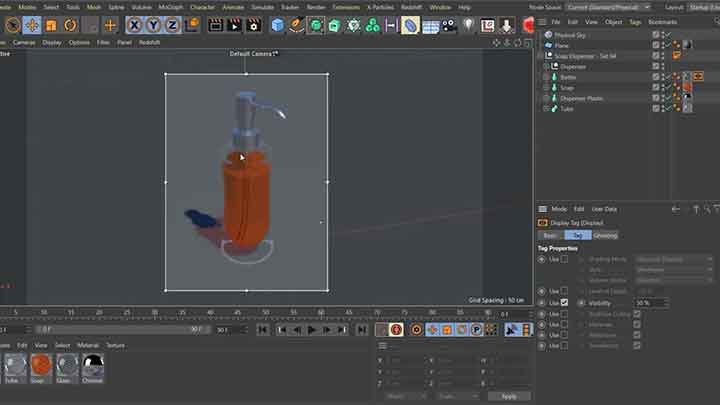Select the Rotate tool
Image resolution: width=720 pixels, height=405 pixels.
tap(70, 25)
